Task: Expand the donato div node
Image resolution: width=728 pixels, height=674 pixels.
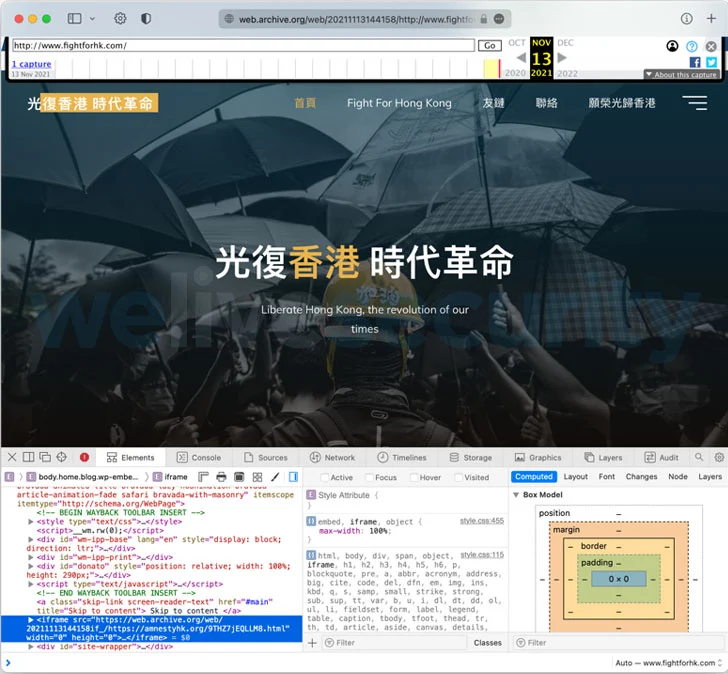Action: (31, 566)
